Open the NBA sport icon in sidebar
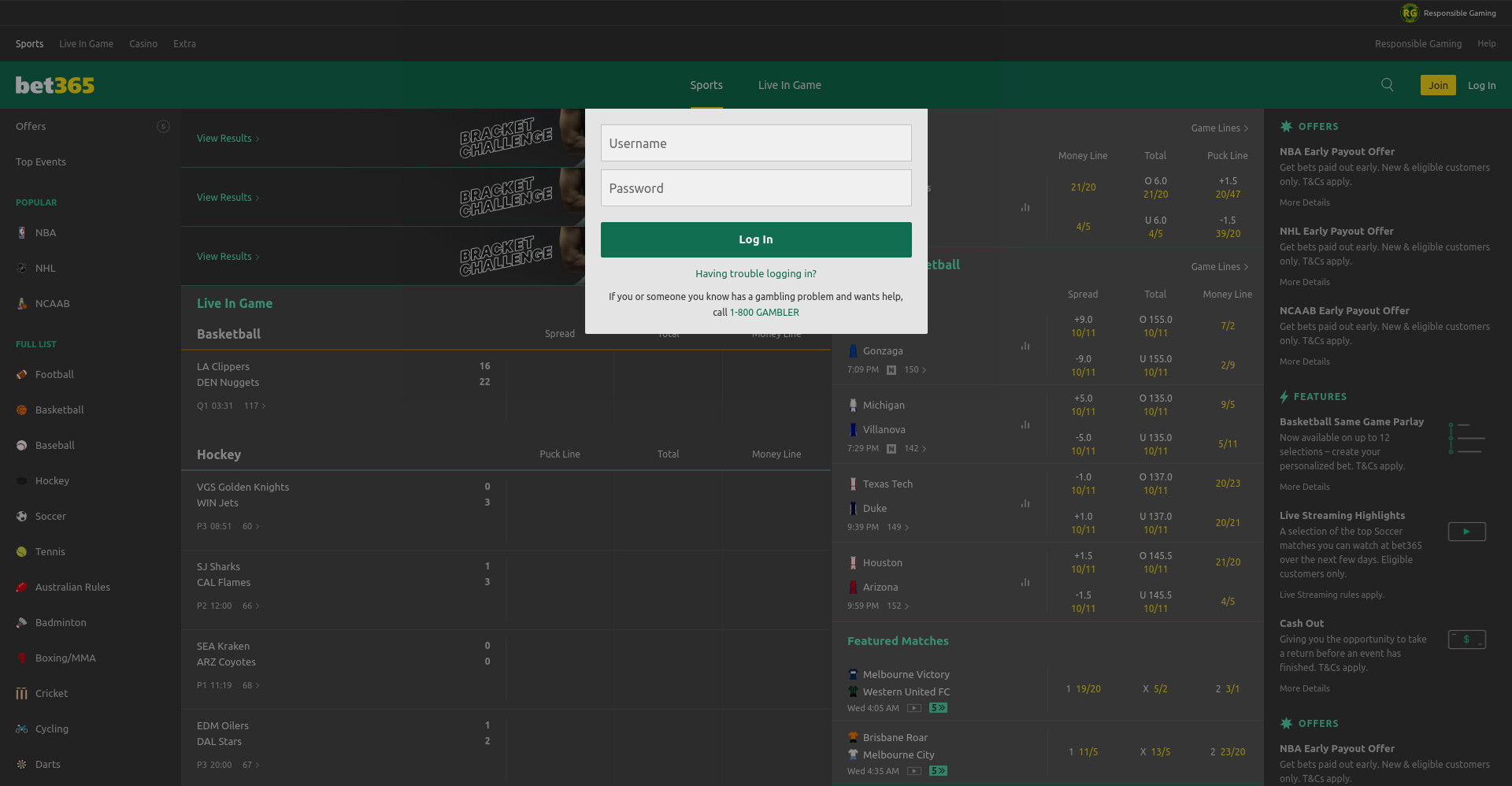Image resolution: width=1512 pixels, height=786 pixels. [21, 233]
